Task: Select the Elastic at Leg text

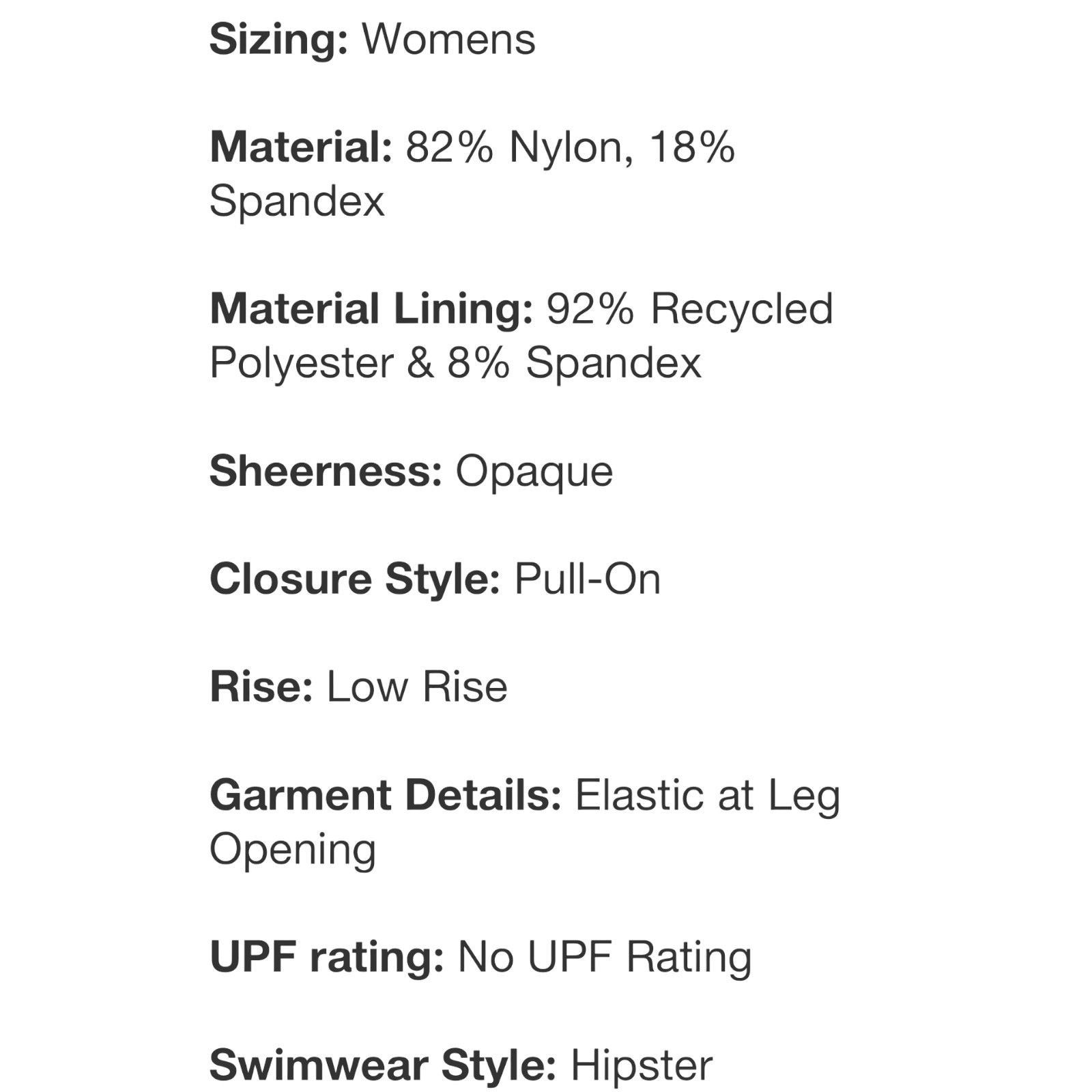Action: 708,796
